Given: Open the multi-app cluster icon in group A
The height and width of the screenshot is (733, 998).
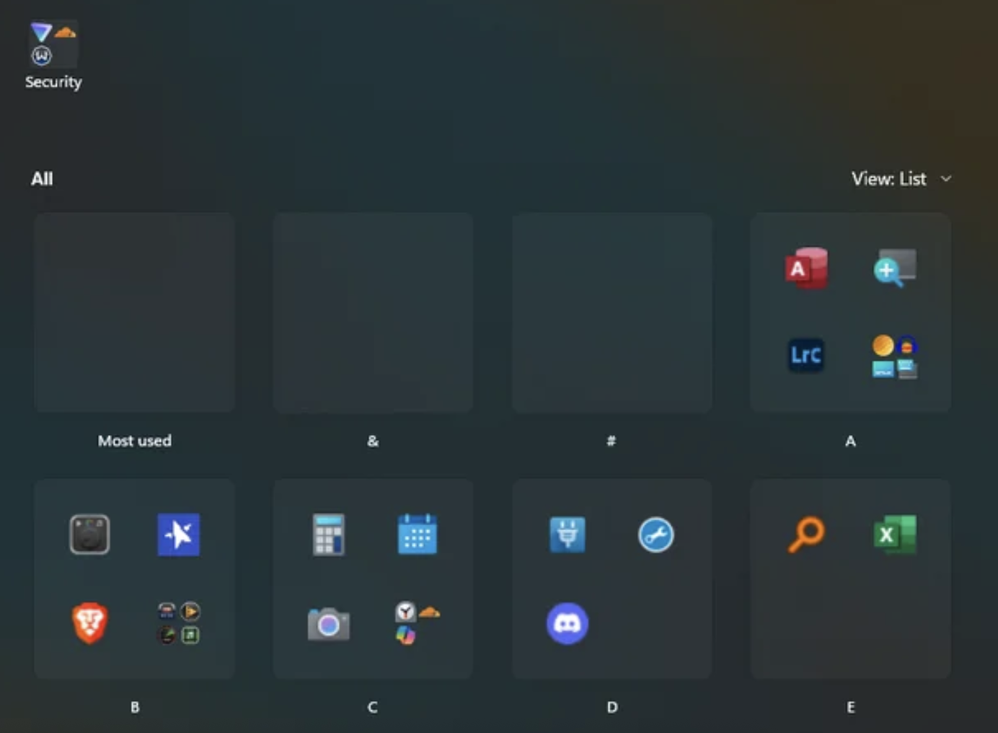Looking at the screenshot, I should [x=894, y=356].
